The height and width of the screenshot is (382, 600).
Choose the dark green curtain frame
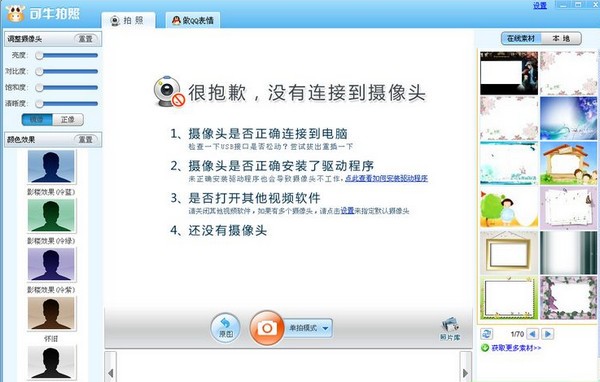point(569,253)
